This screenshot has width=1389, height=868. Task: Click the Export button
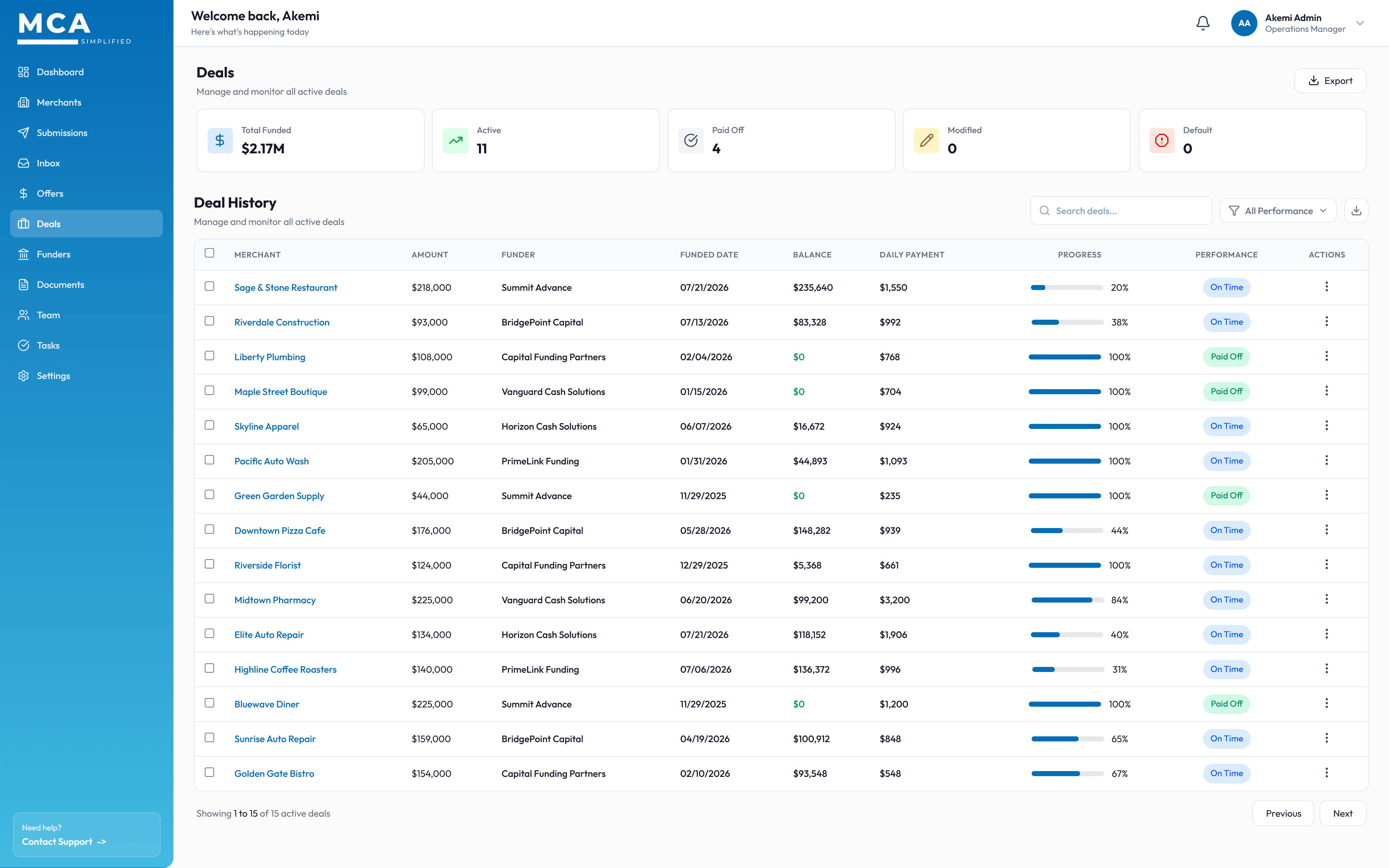point(1330,80)
